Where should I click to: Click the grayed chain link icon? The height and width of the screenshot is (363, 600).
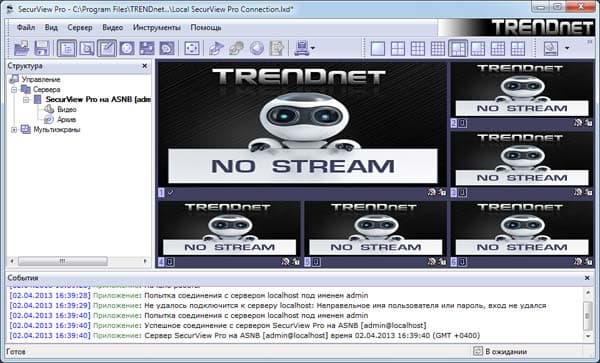click(236, 48)
